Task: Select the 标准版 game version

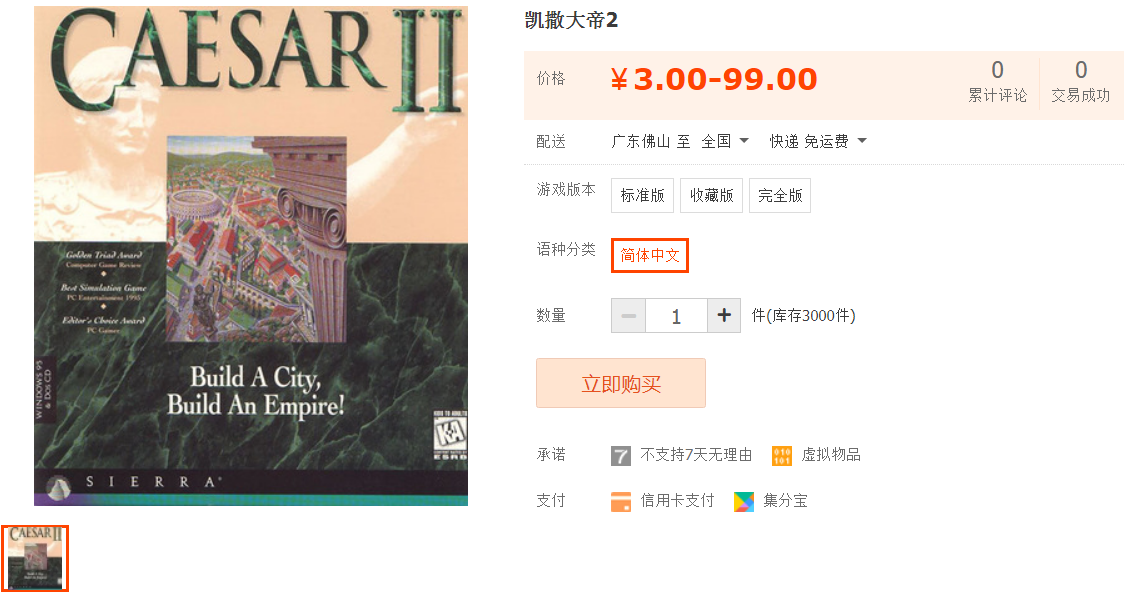Action: pos(642,195)
